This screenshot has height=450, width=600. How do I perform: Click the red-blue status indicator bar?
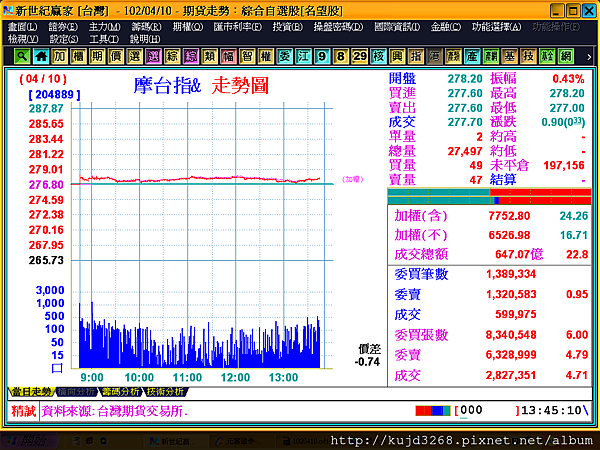433,411
